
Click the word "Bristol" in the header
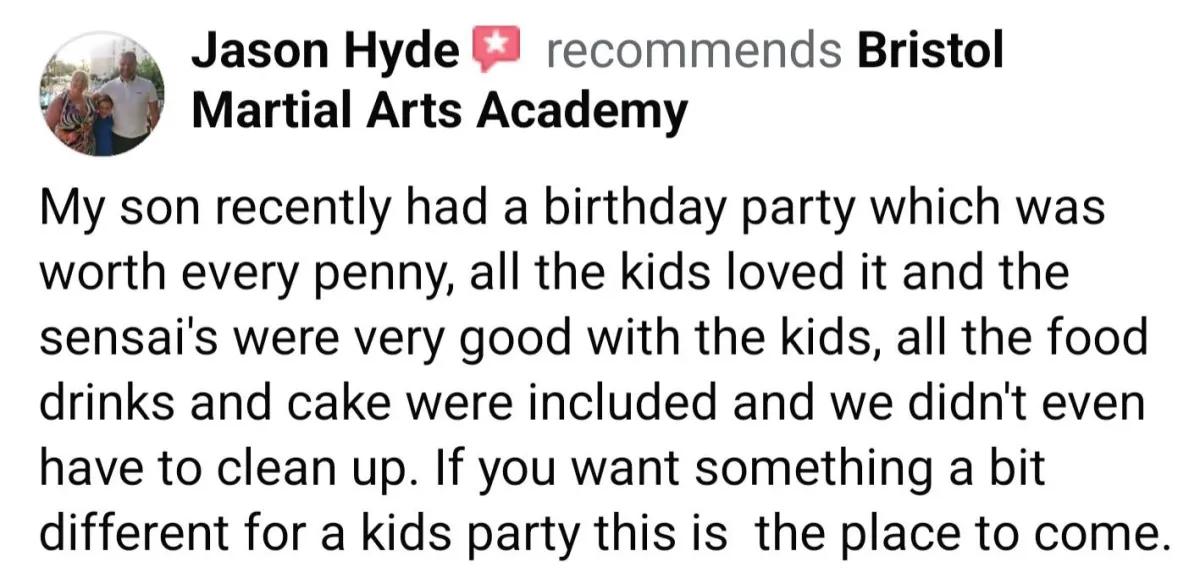click(930, 51)
